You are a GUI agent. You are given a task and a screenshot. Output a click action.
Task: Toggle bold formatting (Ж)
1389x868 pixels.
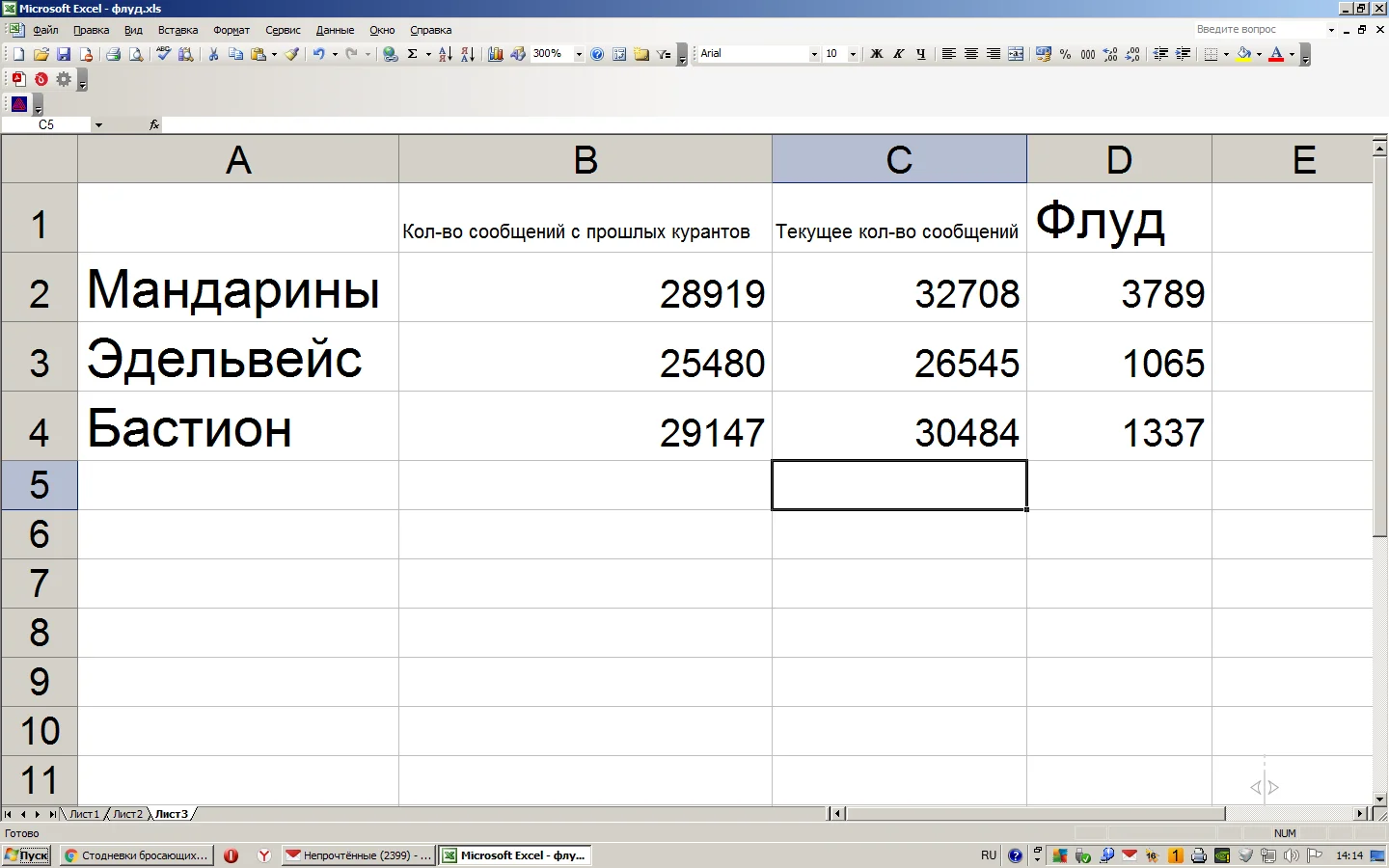(x=876, y=54)
